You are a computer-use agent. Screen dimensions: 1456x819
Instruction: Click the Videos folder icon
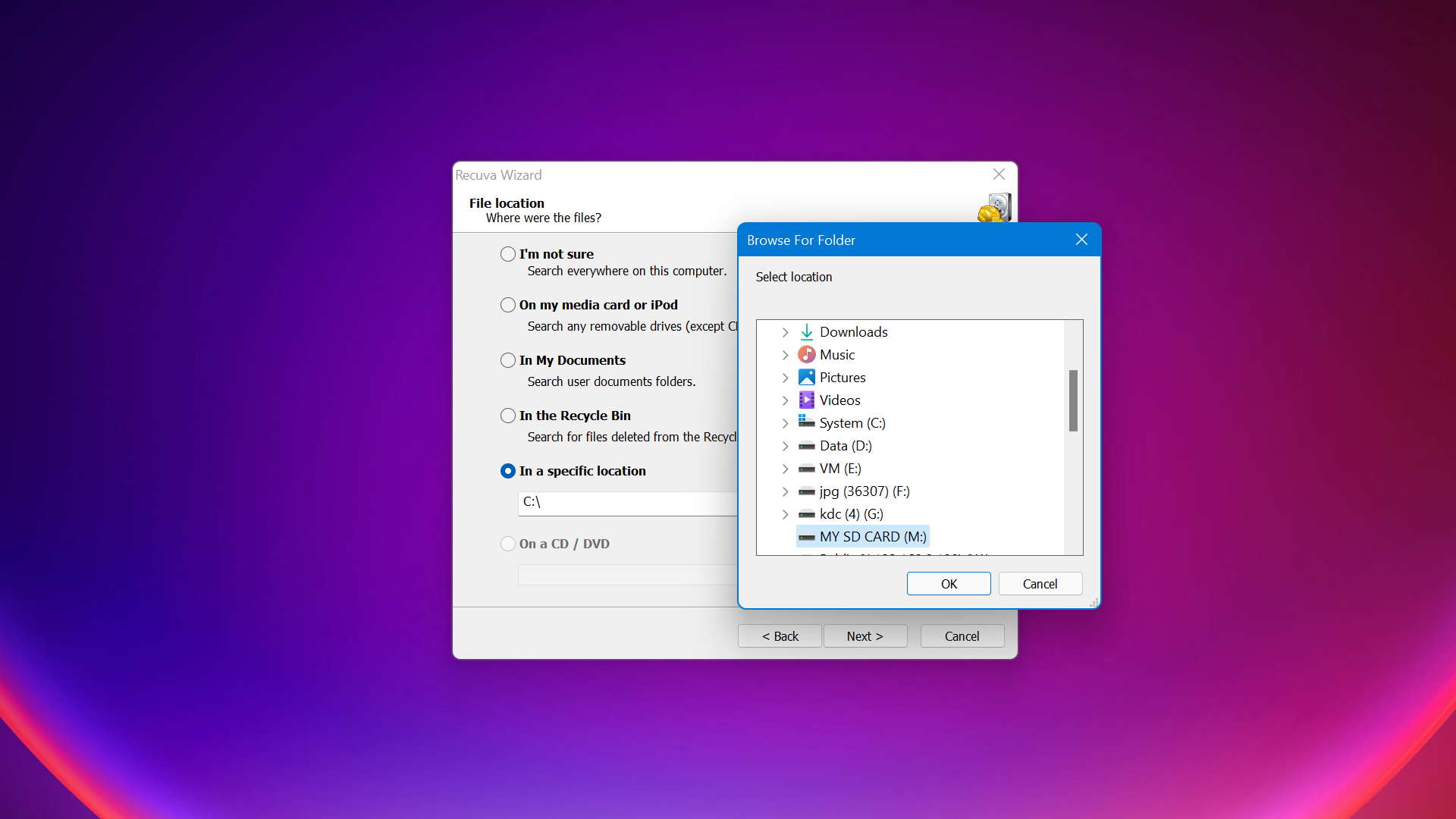click(x=807, y=400)
